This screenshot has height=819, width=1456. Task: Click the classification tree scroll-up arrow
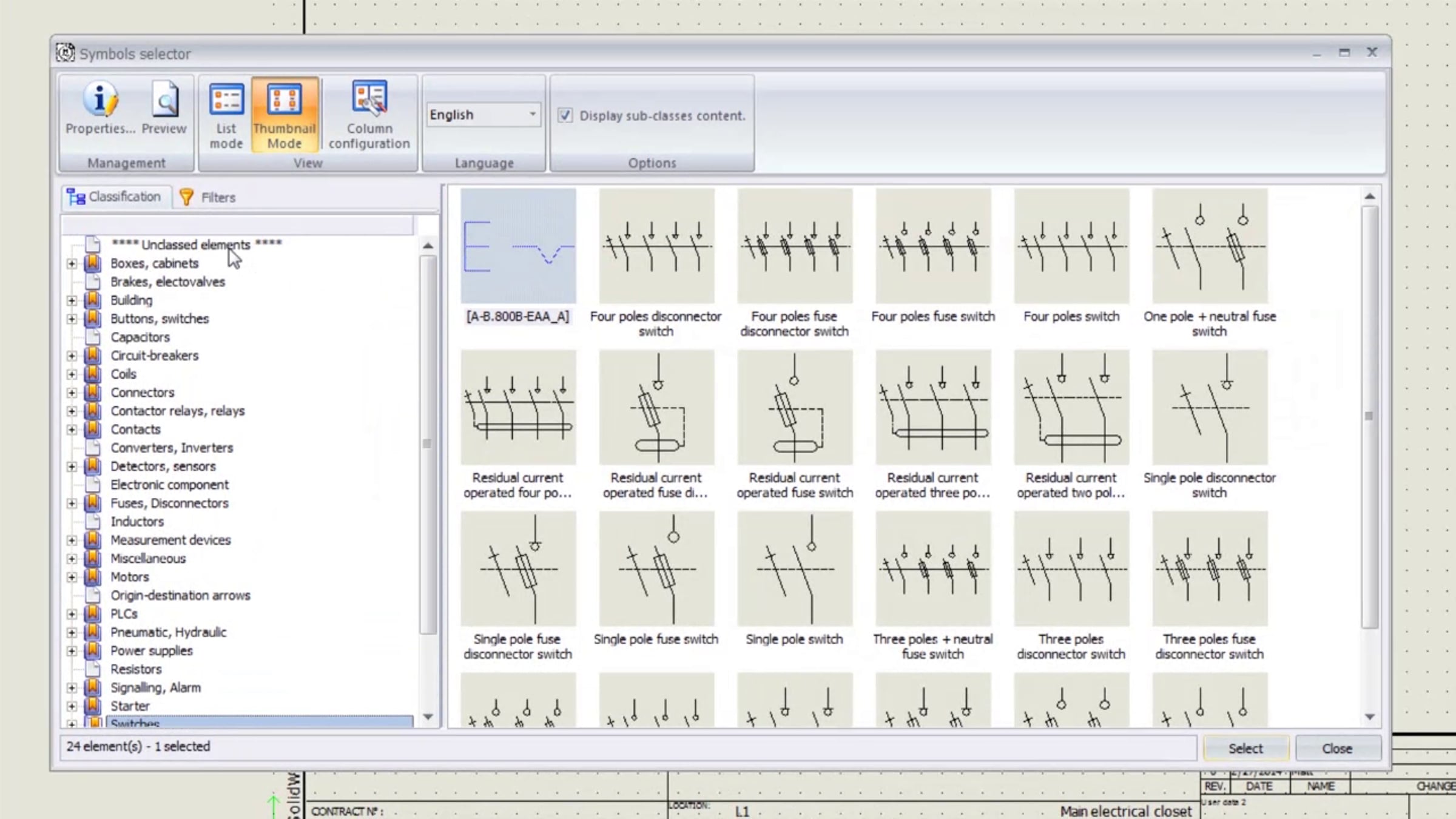point(428,246)
